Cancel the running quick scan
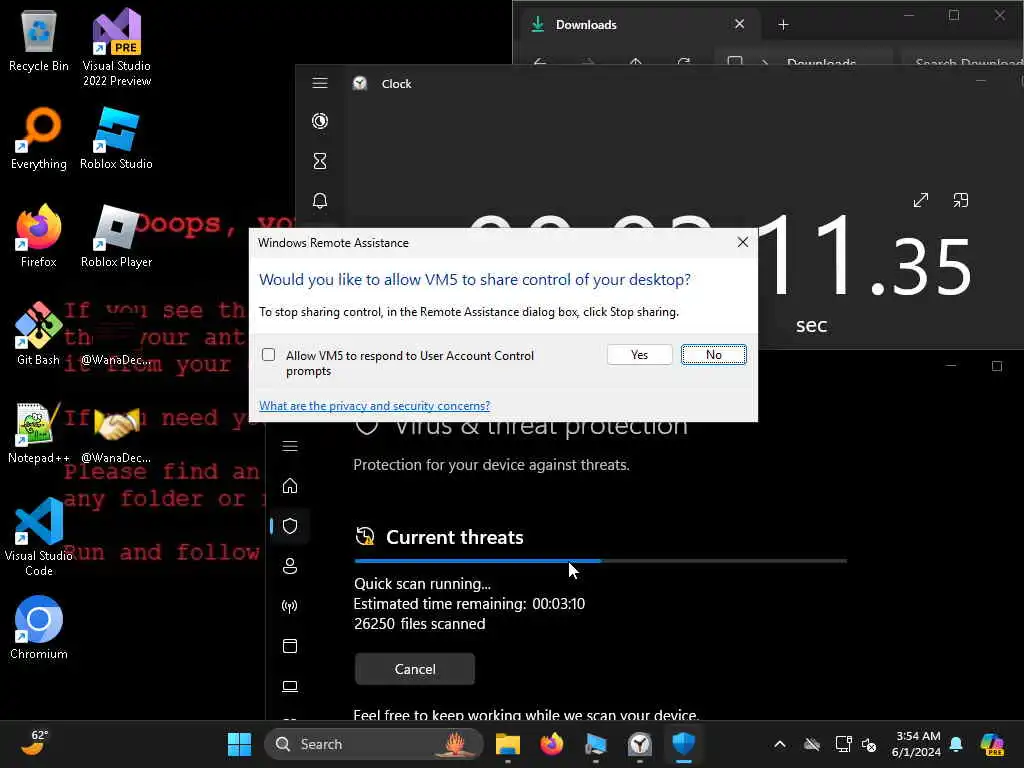Viewport: 1024px width, 768px height. (x=415, y=669)
